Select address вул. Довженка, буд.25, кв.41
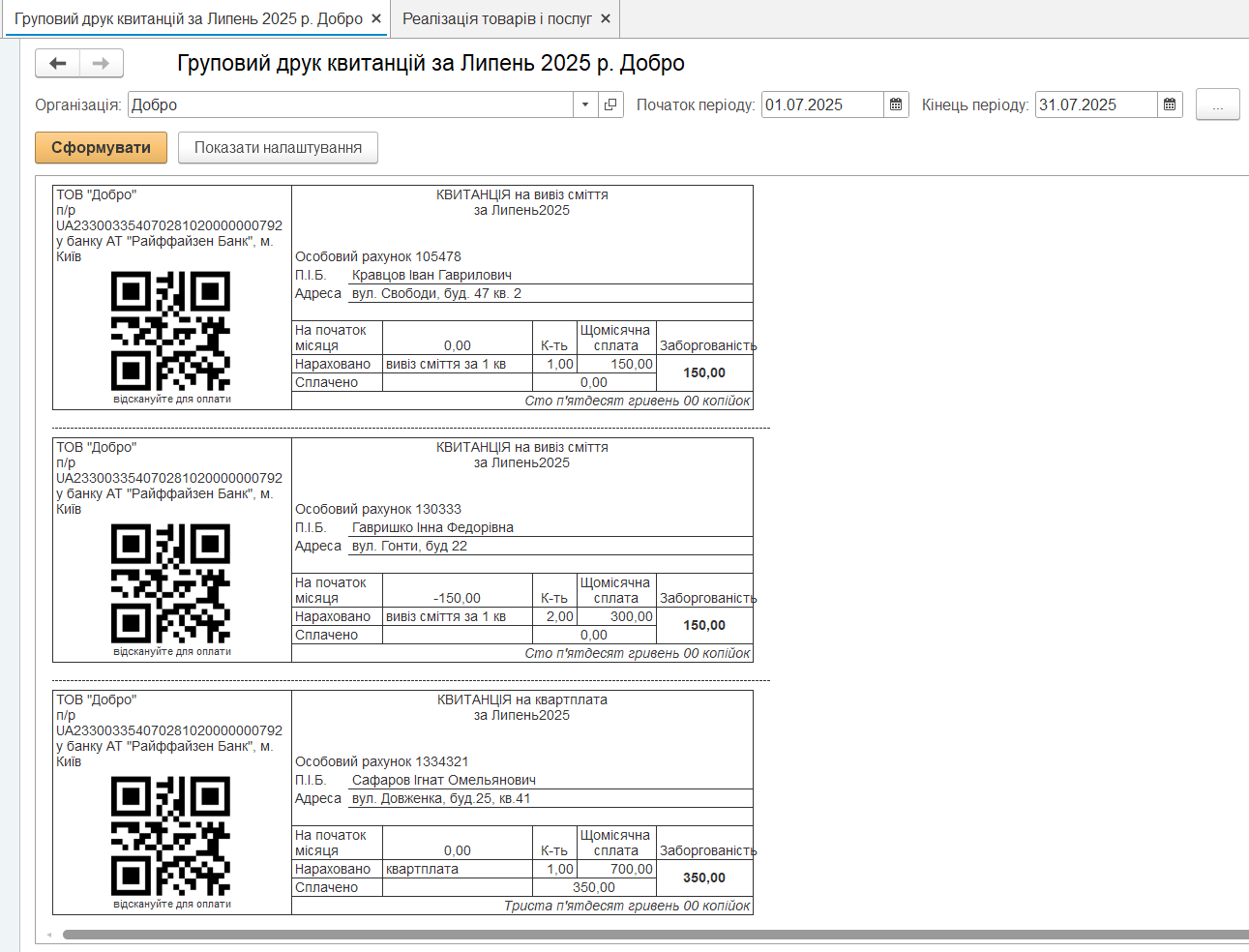Image resolution: width=1249 pixels, height=952 pixels. (441, 798)
